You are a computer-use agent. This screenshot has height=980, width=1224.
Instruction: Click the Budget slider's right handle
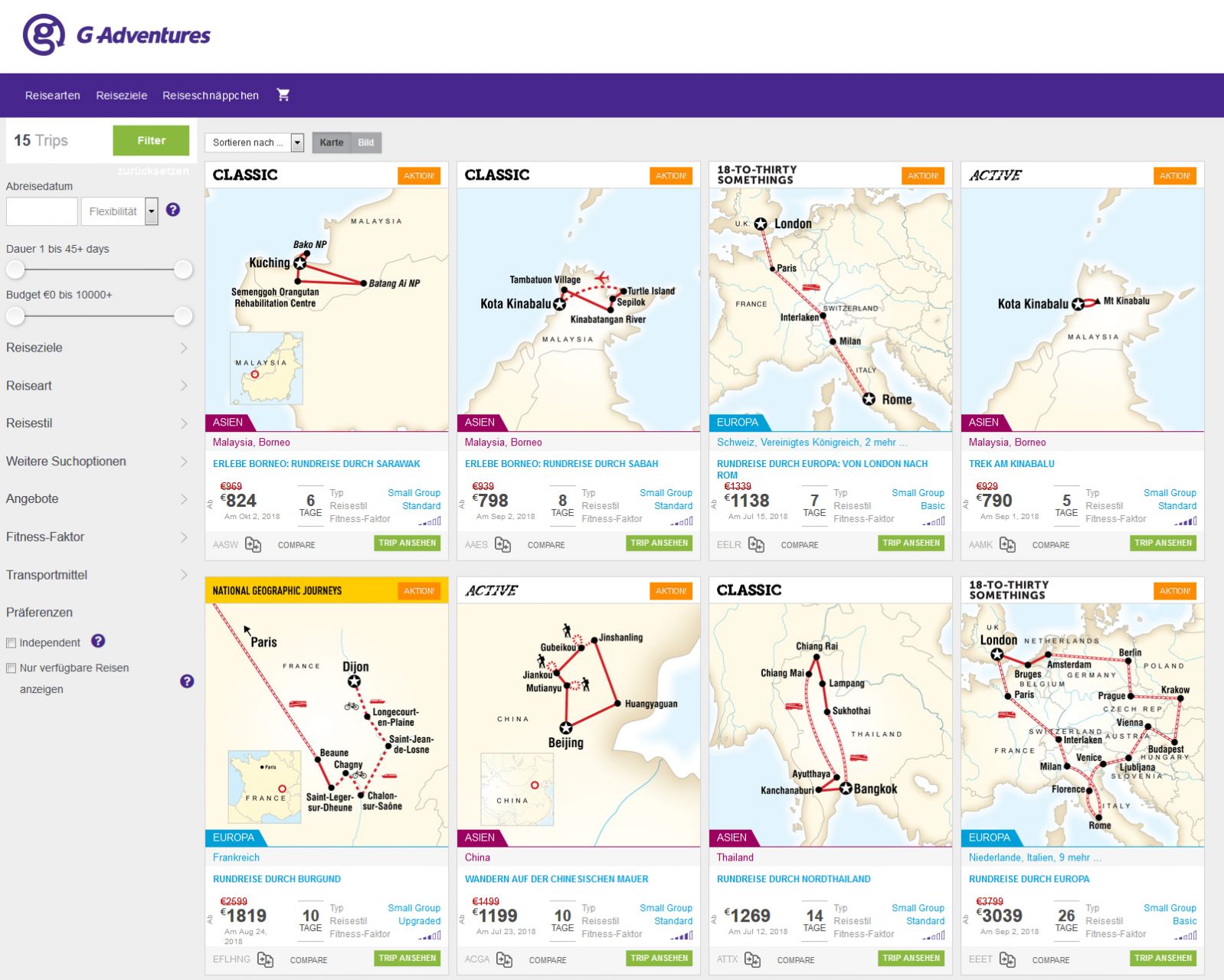pyautogui.click(x=183, y=315)
